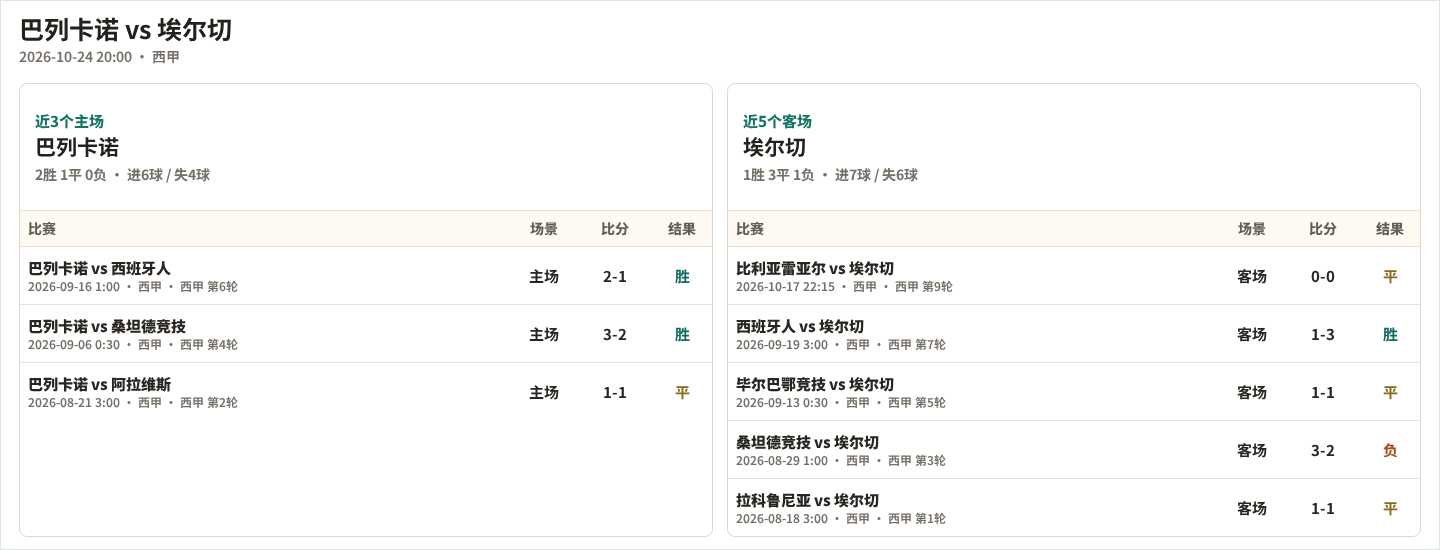Click 场景 column header in 巴列卡诺 table
This screenshot has width=1440, height=550.
(x=544, y=229)
